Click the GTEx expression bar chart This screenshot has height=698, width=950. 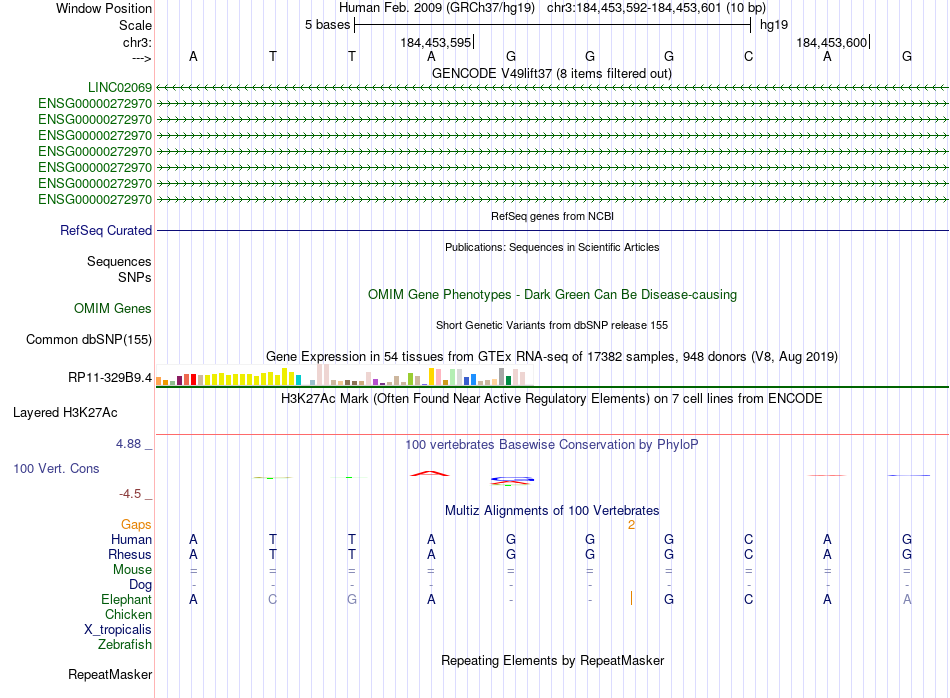click(344, 374)
